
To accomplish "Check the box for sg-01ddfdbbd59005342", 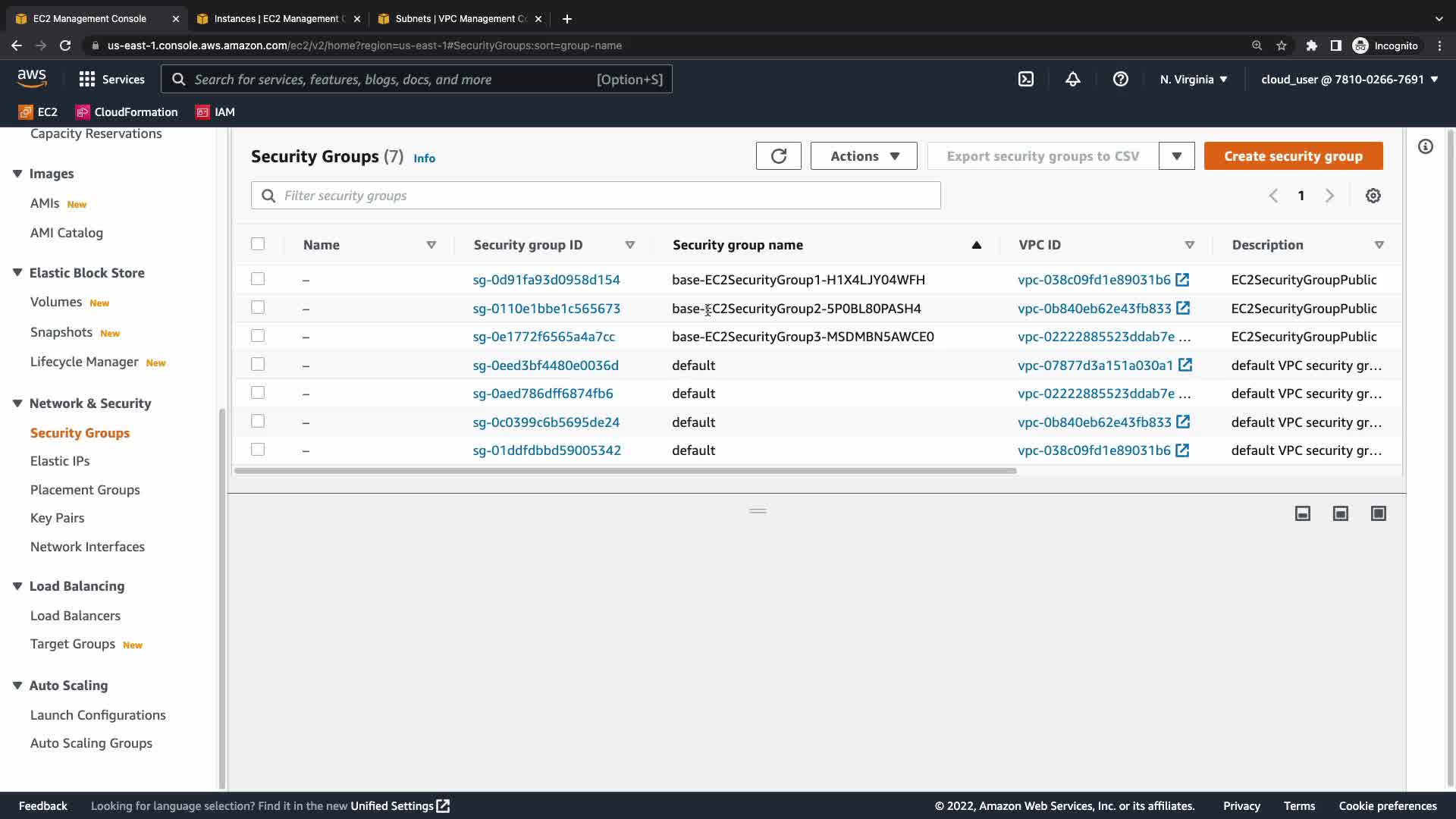I will click(x=258, y=450).
